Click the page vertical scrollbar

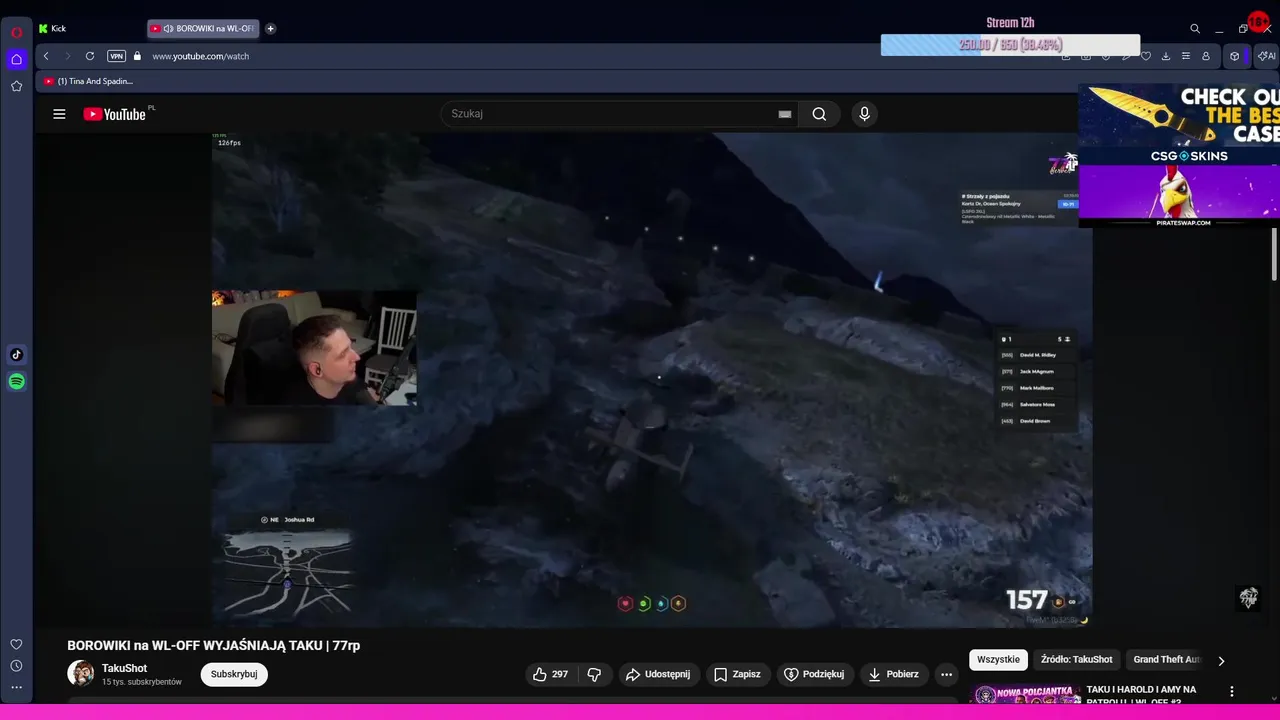pyautogui.click(x=1274, y=255)
